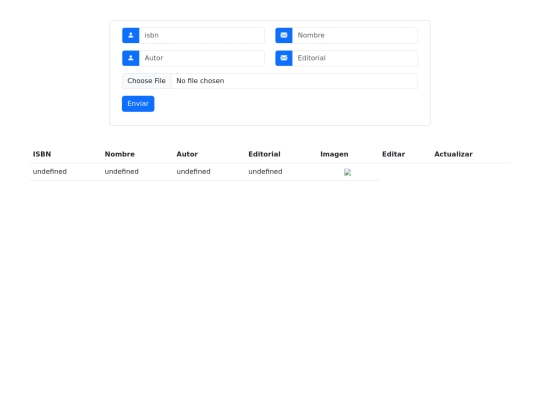Image resolution: width=540 pixels, height=405 pixels.
Task: Click the envelope icon beside Nombre field
Action: point(284,35)
